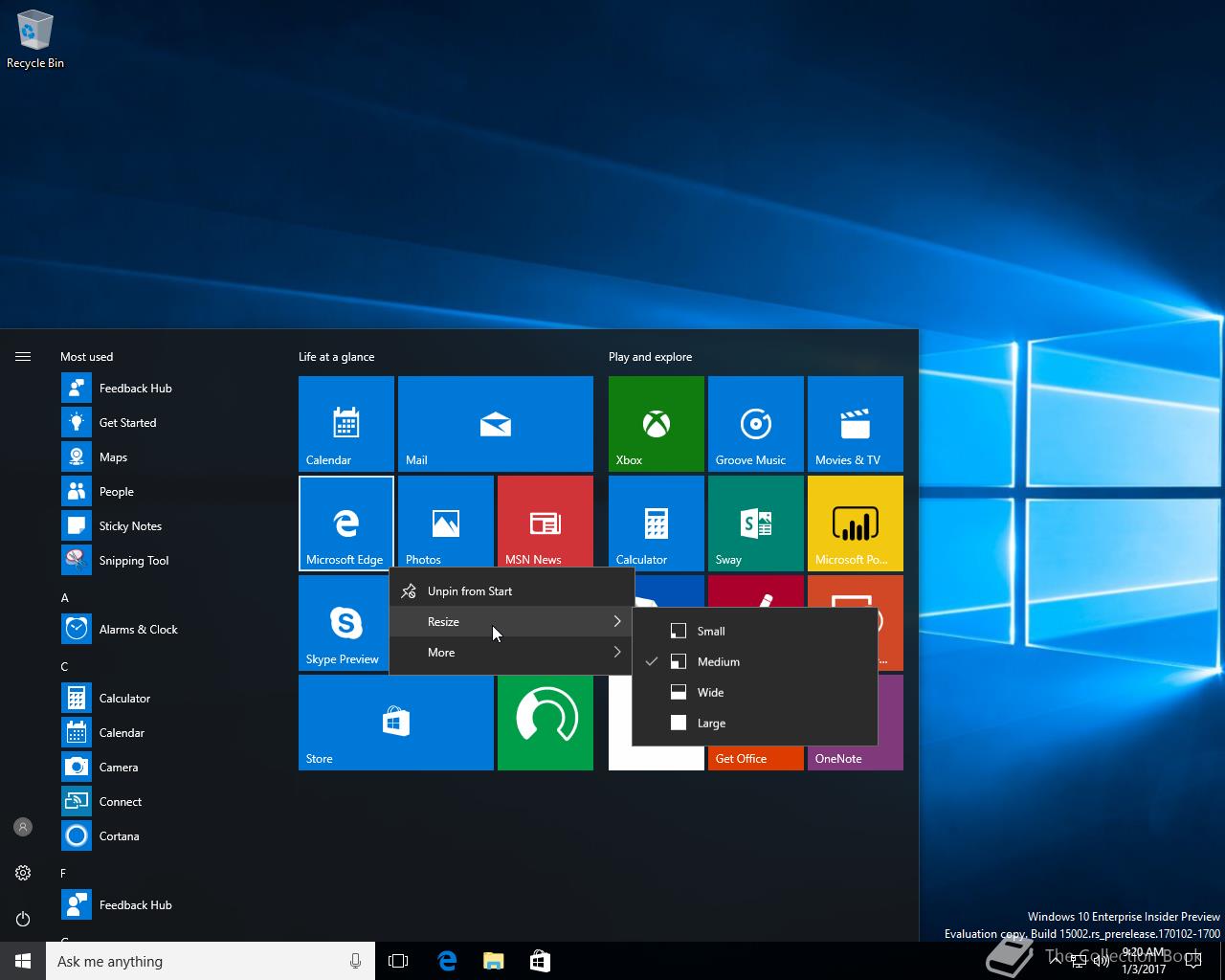Open the Calendar tile
1225x980 pixels.
(345, 423)
